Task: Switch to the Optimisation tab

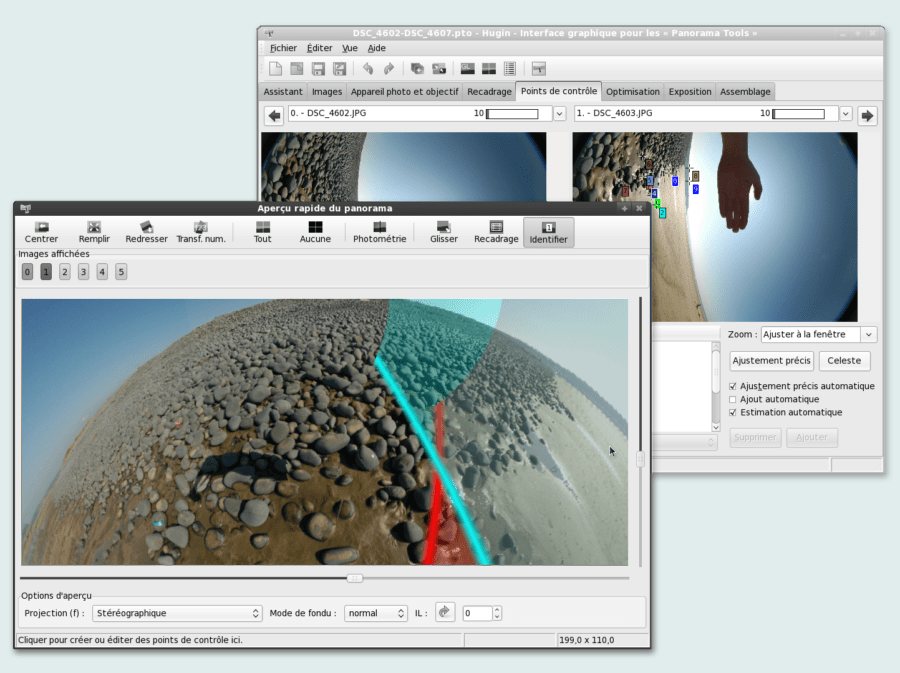Action: tap(632, 92)
